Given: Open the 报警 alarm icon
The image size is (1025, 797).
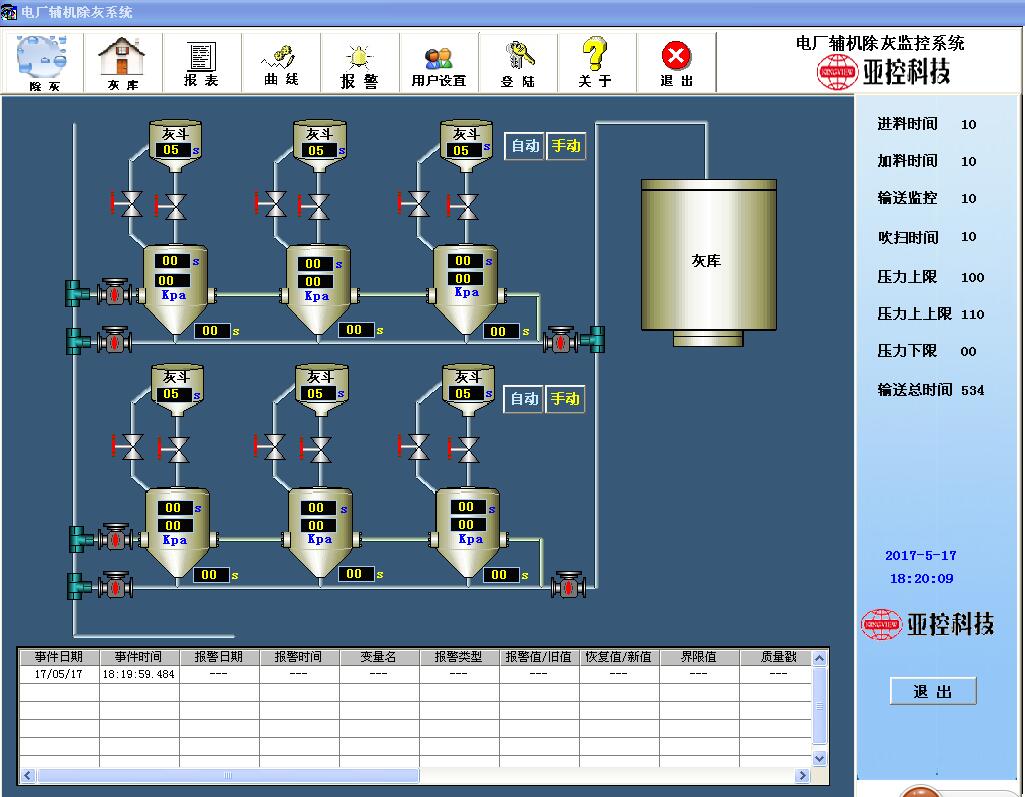Looking at the screenshot, I should pos(358,62).
